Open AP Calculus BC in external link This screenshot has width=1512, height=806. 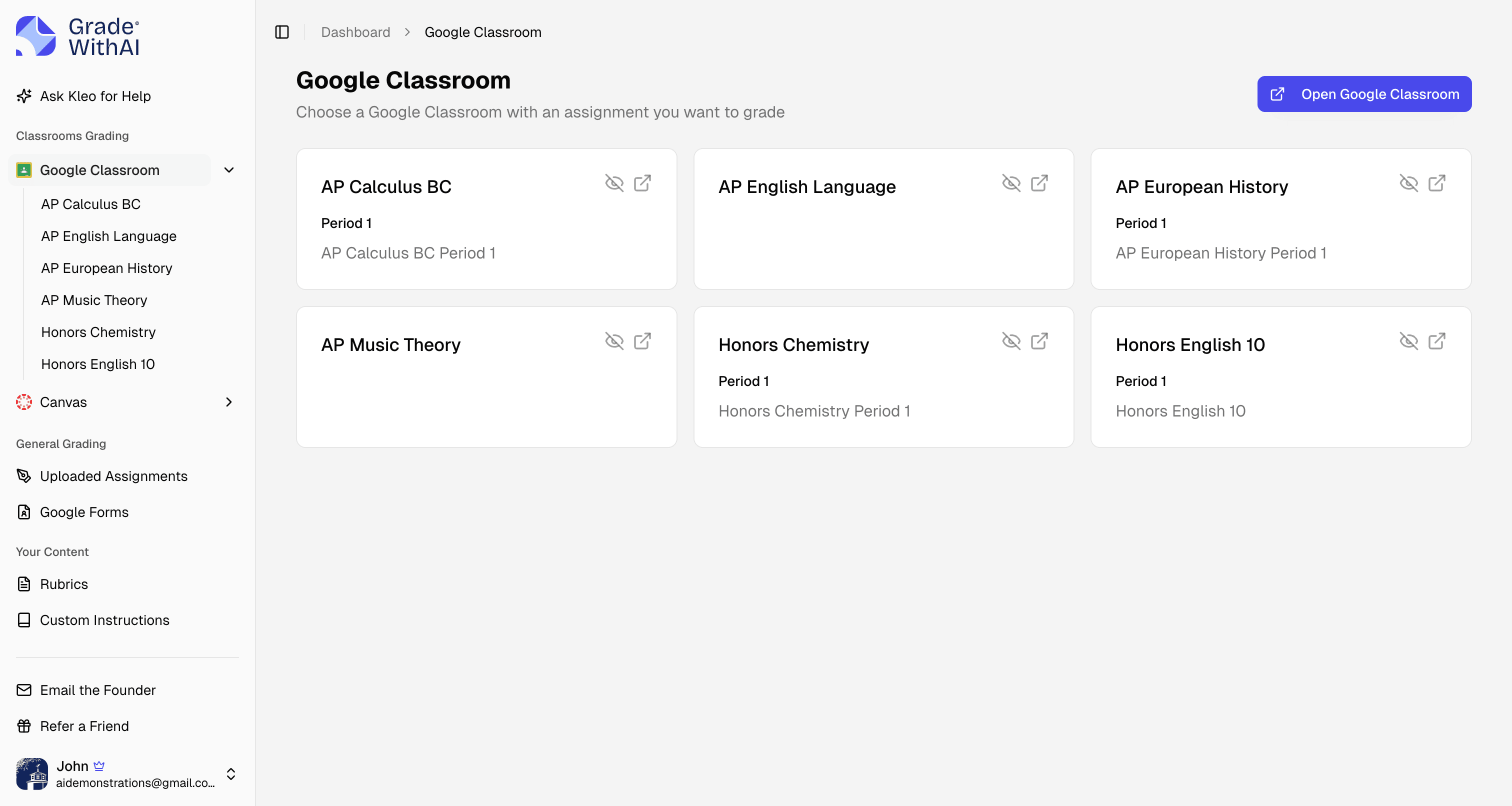(642, 183)
